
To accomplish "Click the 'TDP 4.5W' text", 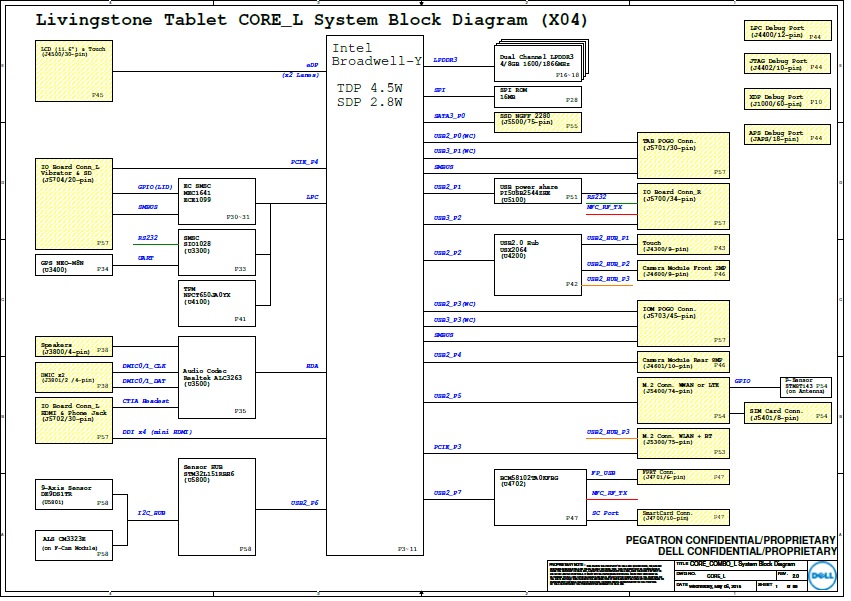I will click(x=370, y=88).
